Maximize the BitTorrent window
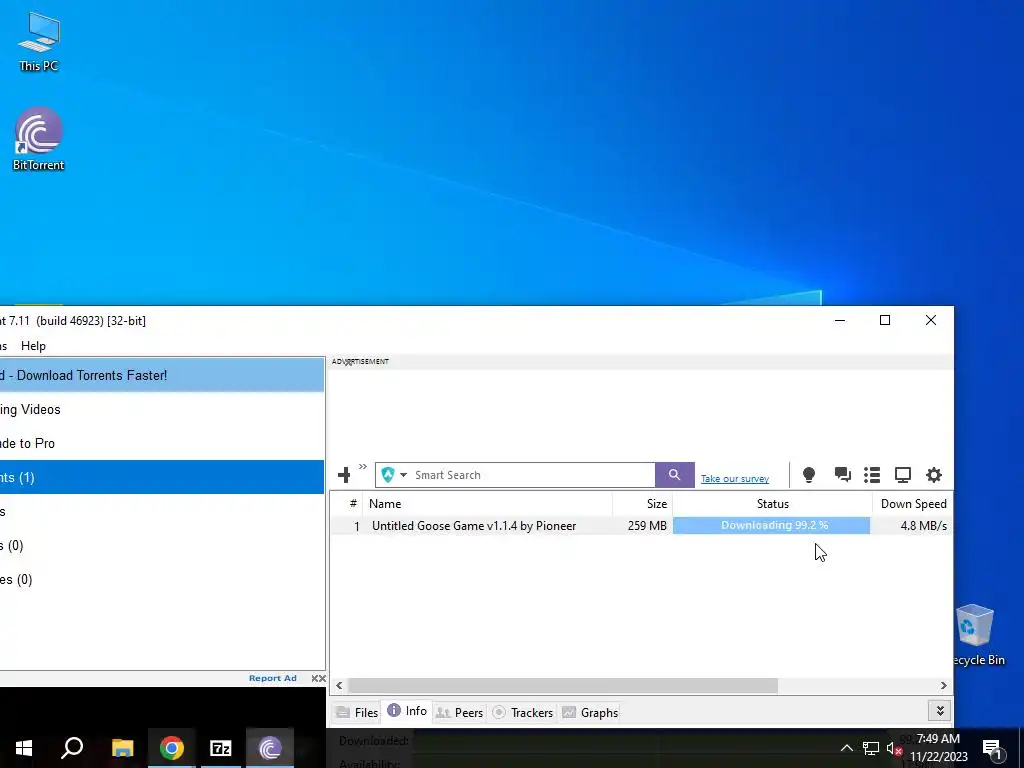The height and width of the screenshot is (768, 1024). 885,320
